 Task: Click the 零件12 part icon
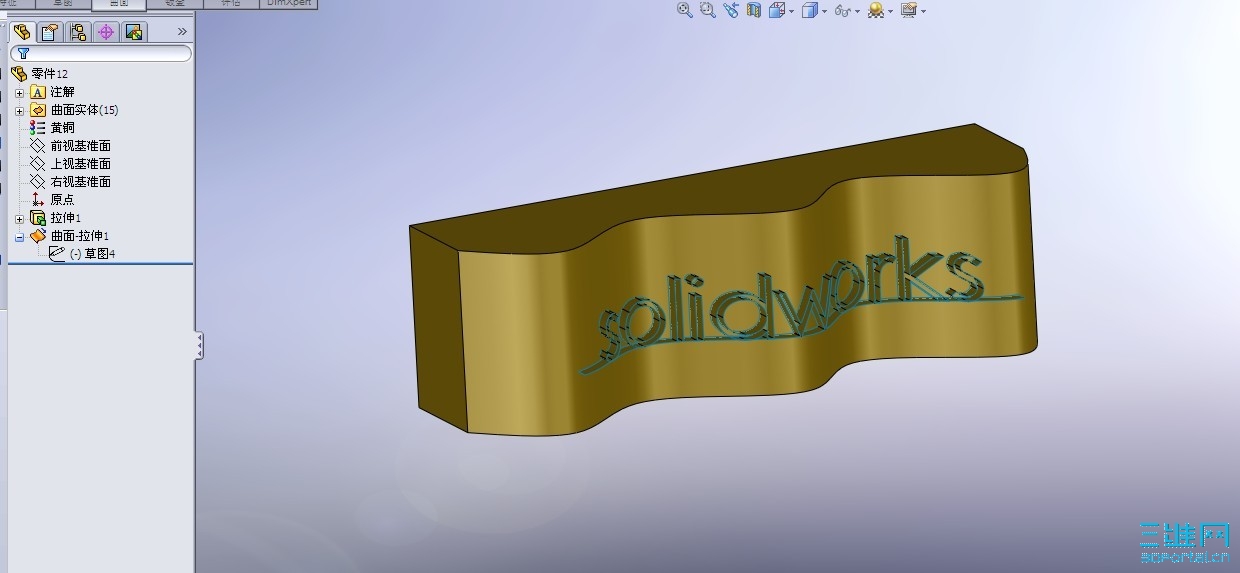pyautogui.click(x=19, y=73)
